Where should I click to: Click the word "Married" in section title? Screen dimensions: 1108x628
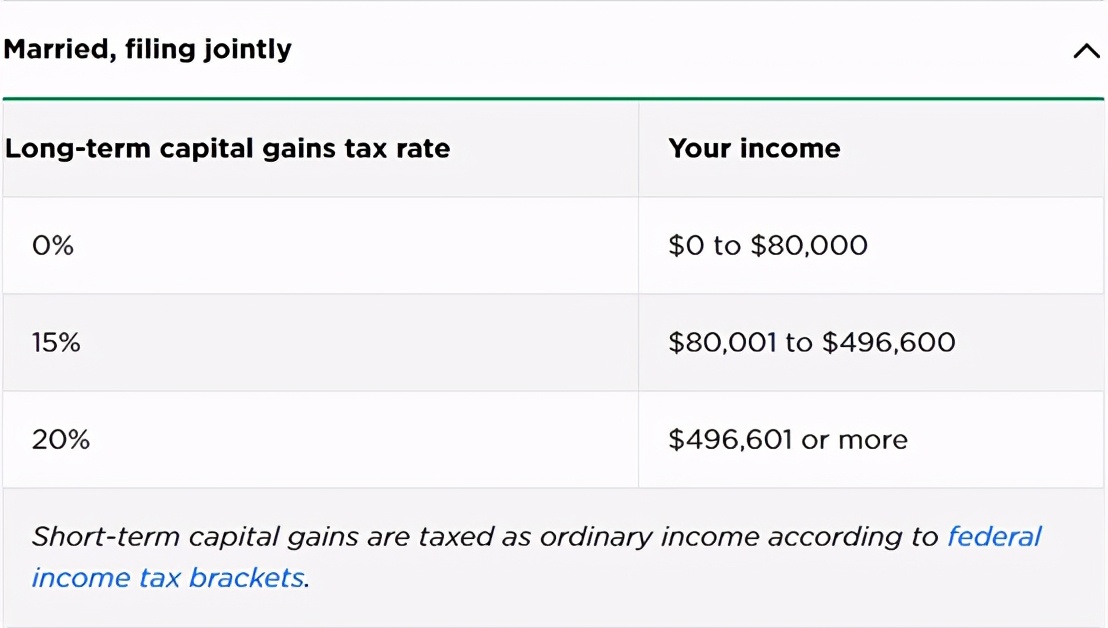click(x=57, y=49)
